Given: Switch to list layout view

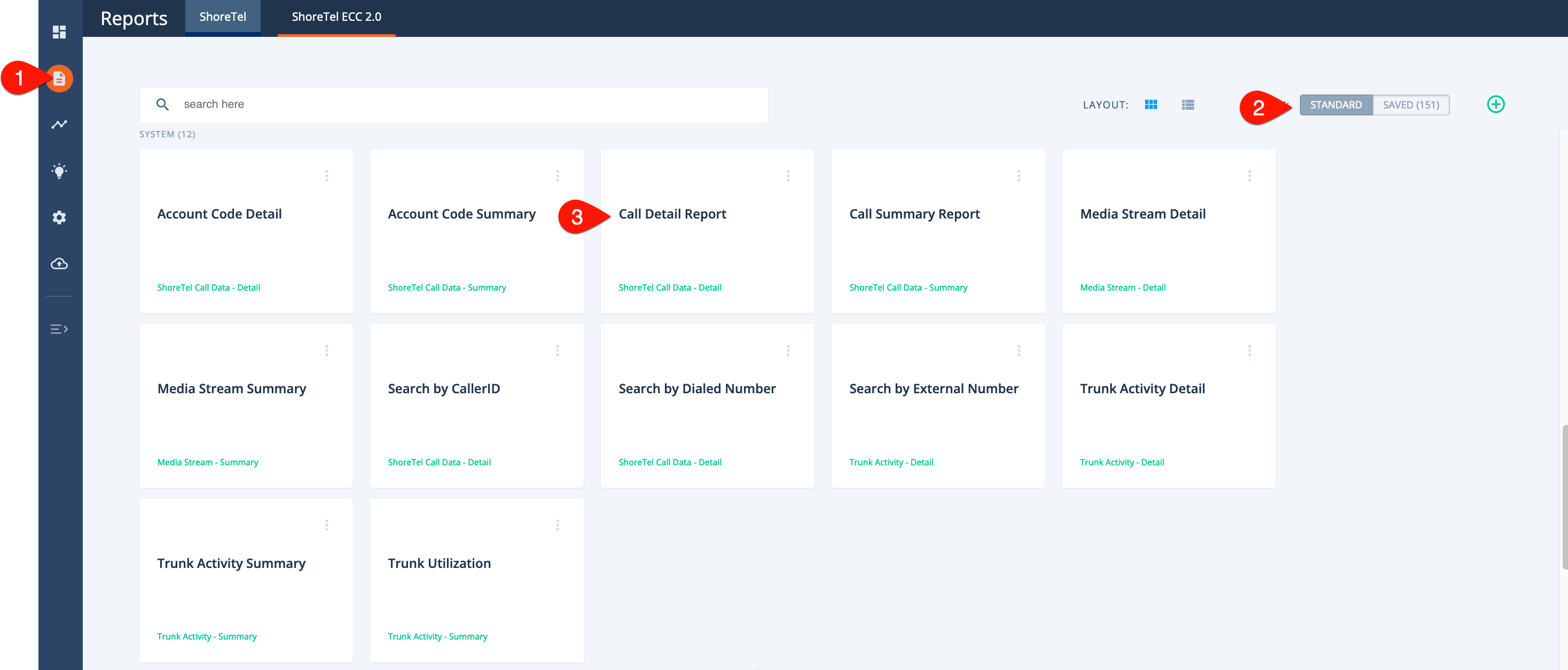Looking at the screenshot, I should [x=1188, y=105].
